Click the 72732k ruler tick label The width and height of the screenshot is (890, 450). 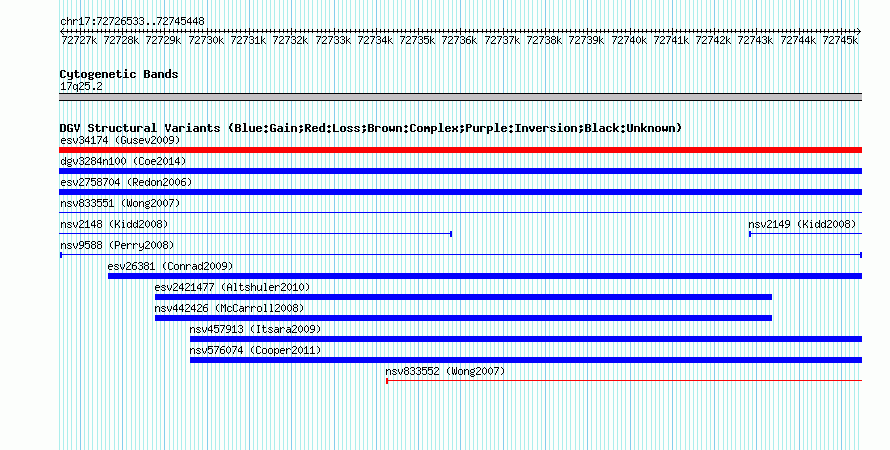[x=291, y=40]
